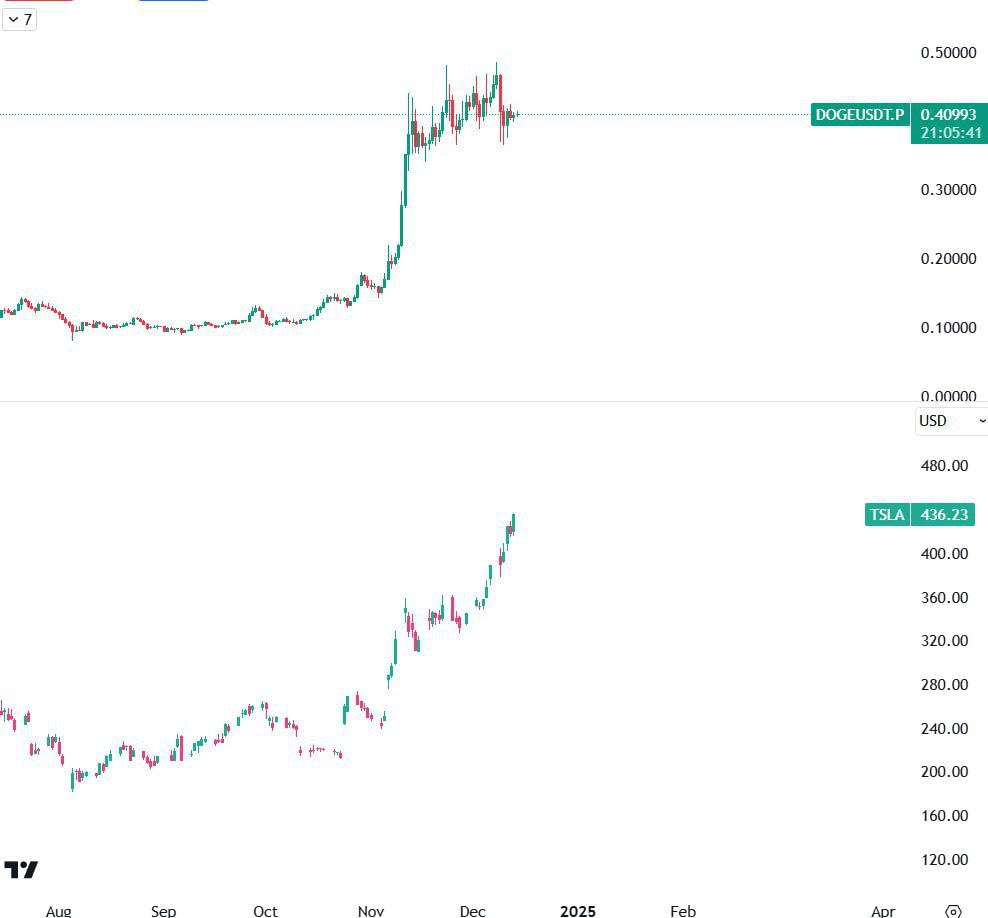This screenshot has width=988, height=918.
Task: Select the 2025 label on the time axis
Action: [578, 911]
